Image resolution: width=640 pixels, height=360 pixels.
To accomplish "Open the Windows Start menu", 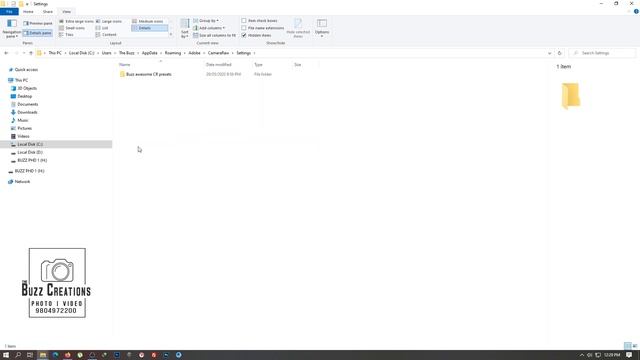I will pos(6,355).
